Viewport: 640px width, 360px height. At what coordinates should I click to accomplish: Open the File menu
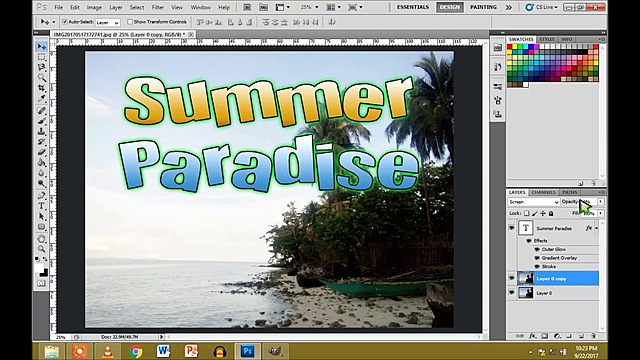(59, 7)
